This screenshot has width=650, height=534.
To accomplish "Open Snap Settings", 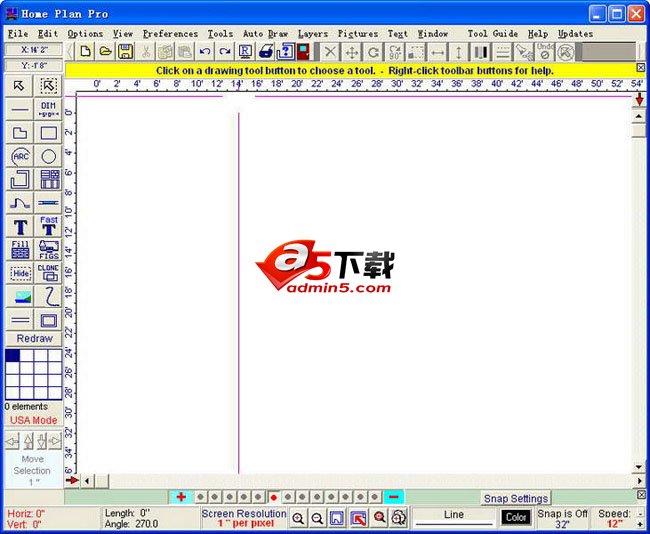I will (516, 498).
